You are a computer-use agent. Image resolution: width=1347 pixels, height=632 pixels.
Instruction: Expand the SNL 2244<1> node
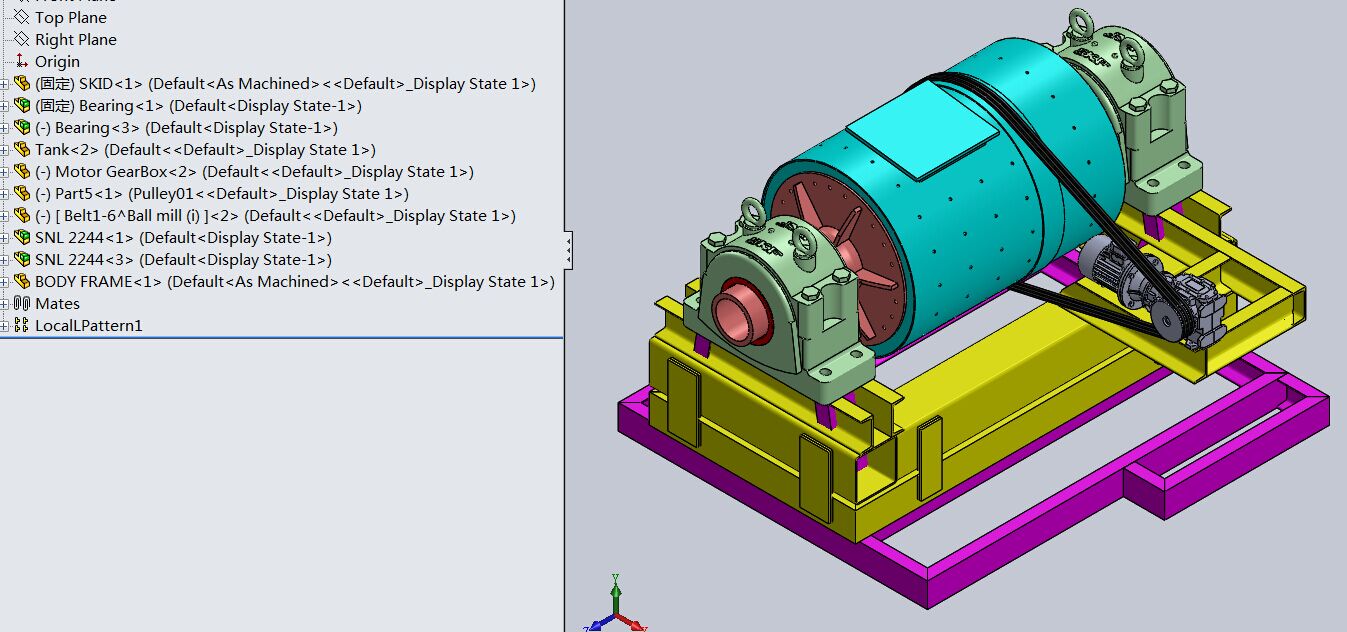pyautogui.click(x=5, y=238)
